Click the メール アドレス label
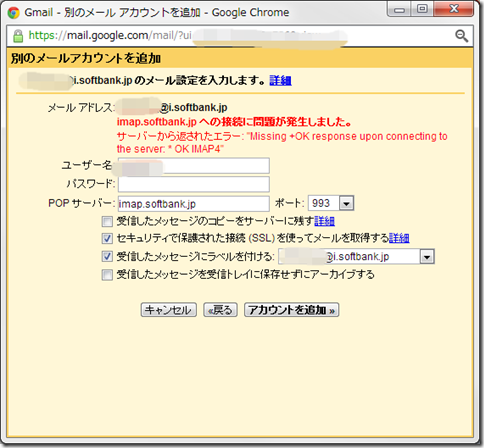The width and height of the screenshot is (484, 448). pos(81,108)
